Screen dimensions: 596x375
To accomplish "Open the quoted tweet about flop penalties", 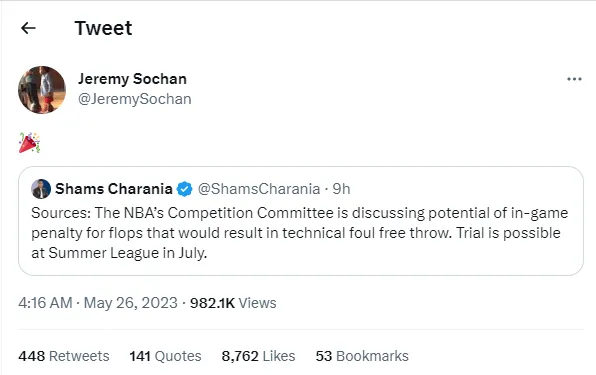I will pos(301,221).
